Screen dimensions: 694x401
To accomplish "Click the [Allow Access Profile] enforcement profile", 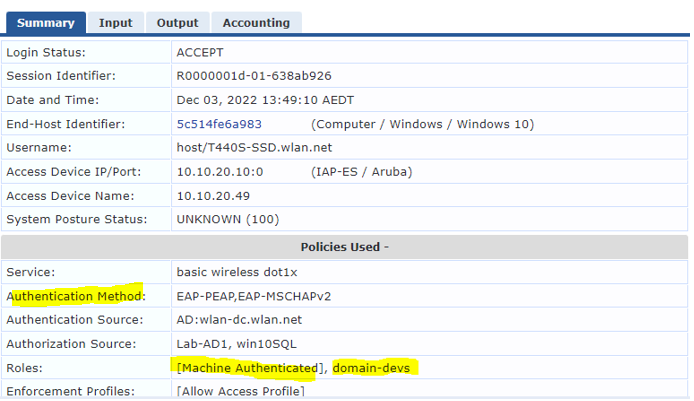I will [241, 389].
